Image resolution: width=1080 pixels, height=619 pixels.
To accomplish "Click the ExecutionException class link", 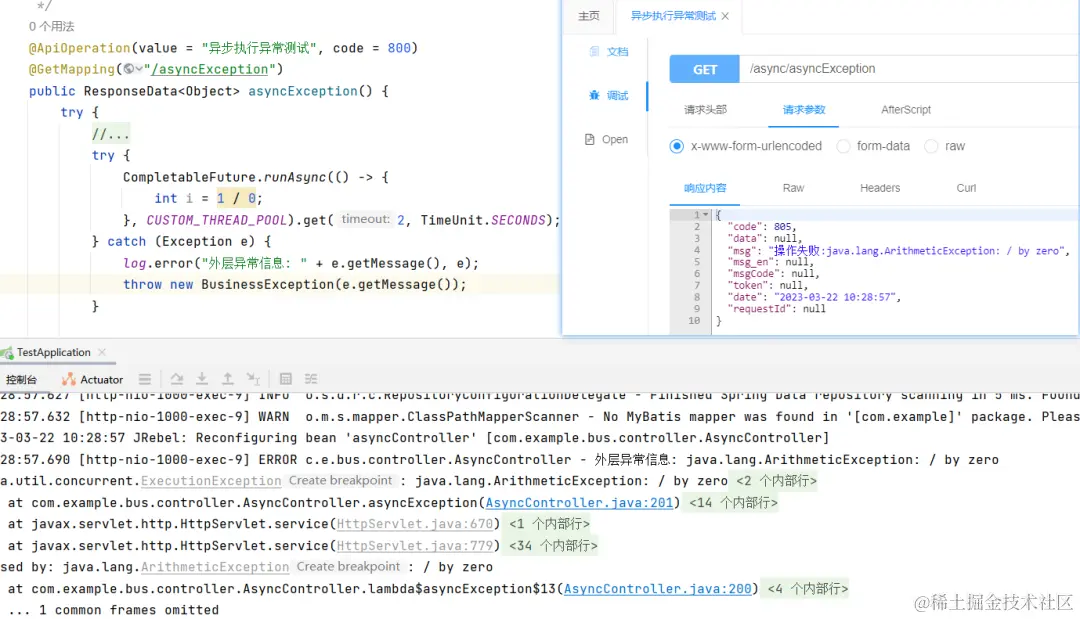I will (211, 481).
